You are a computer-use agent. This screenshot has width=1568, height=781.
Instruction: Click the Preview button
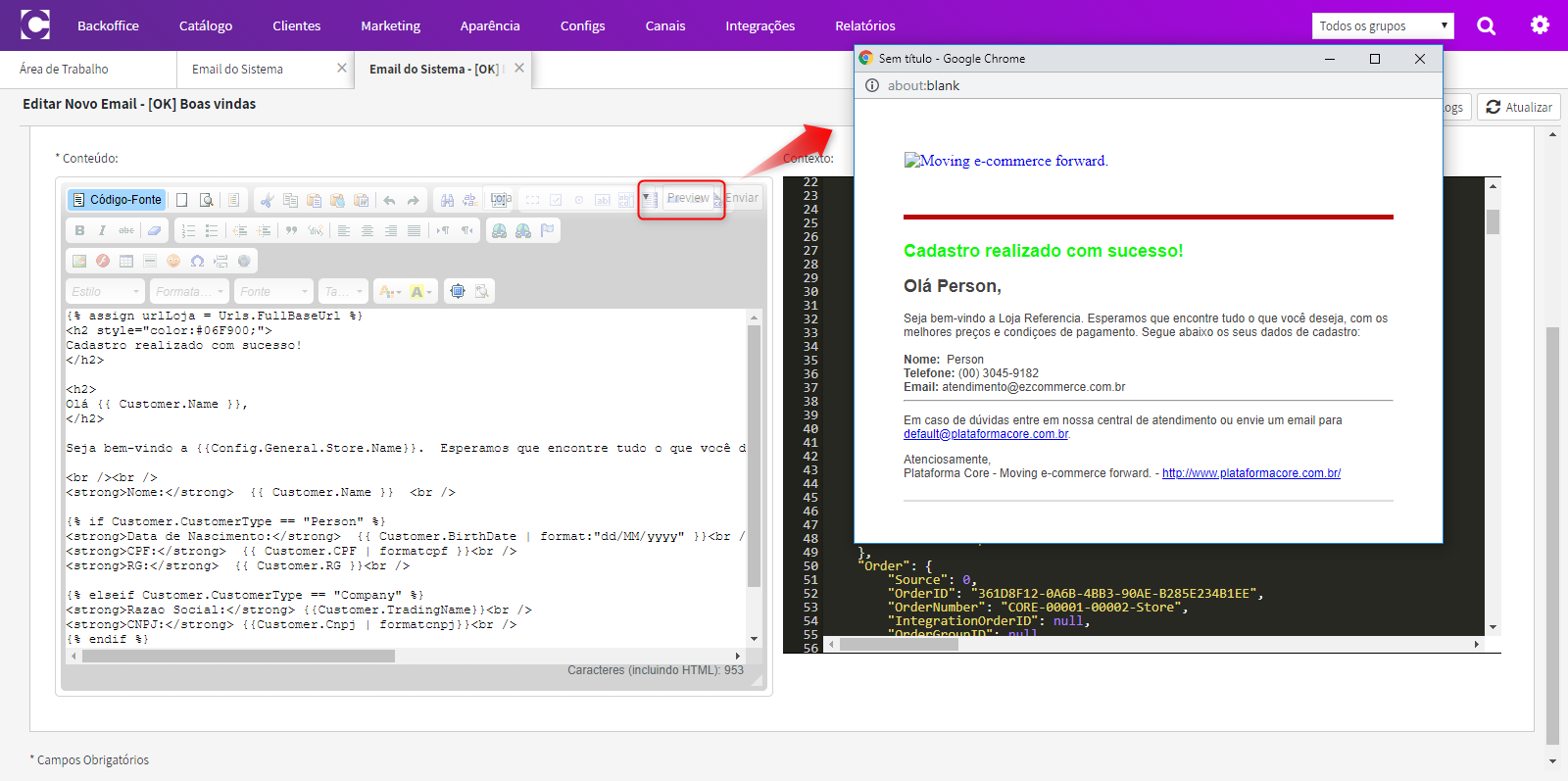click(688, 198)
